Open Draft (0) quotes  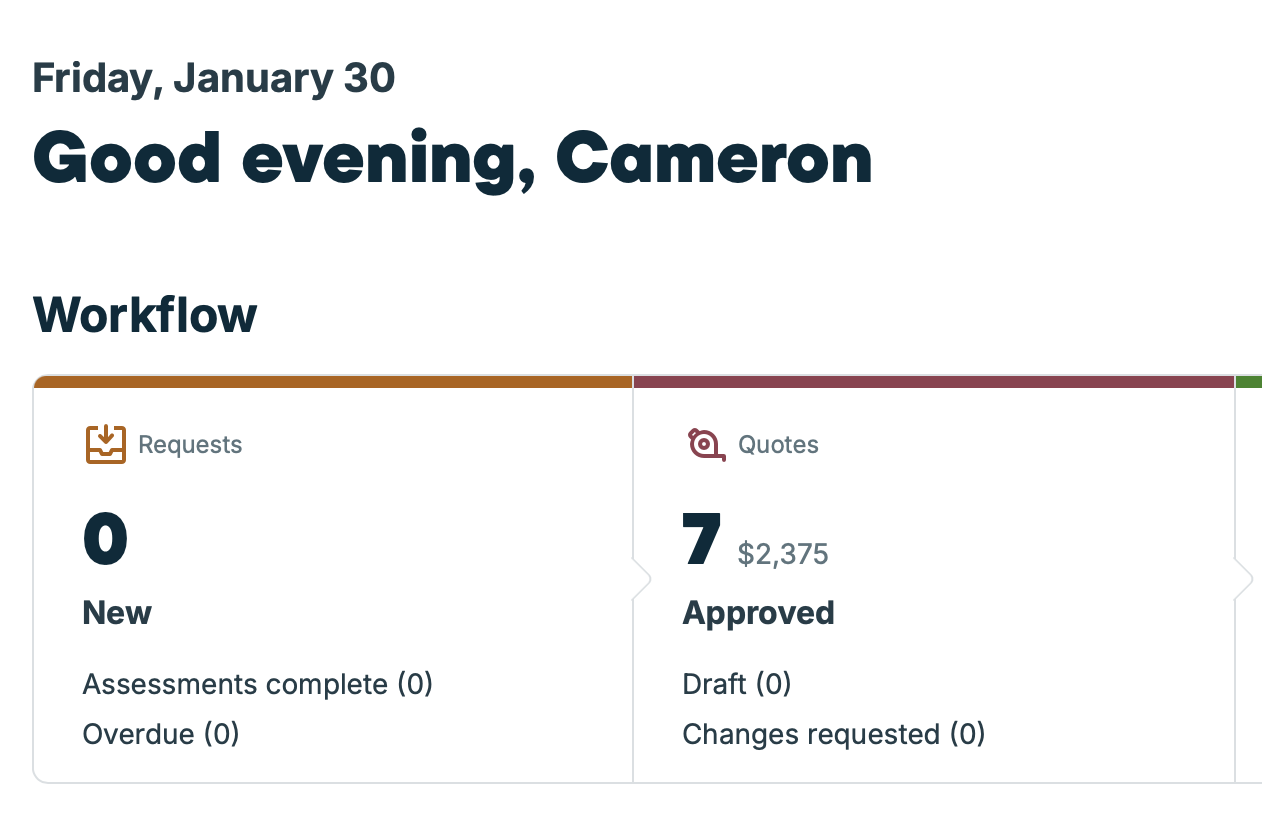(736, 684)
